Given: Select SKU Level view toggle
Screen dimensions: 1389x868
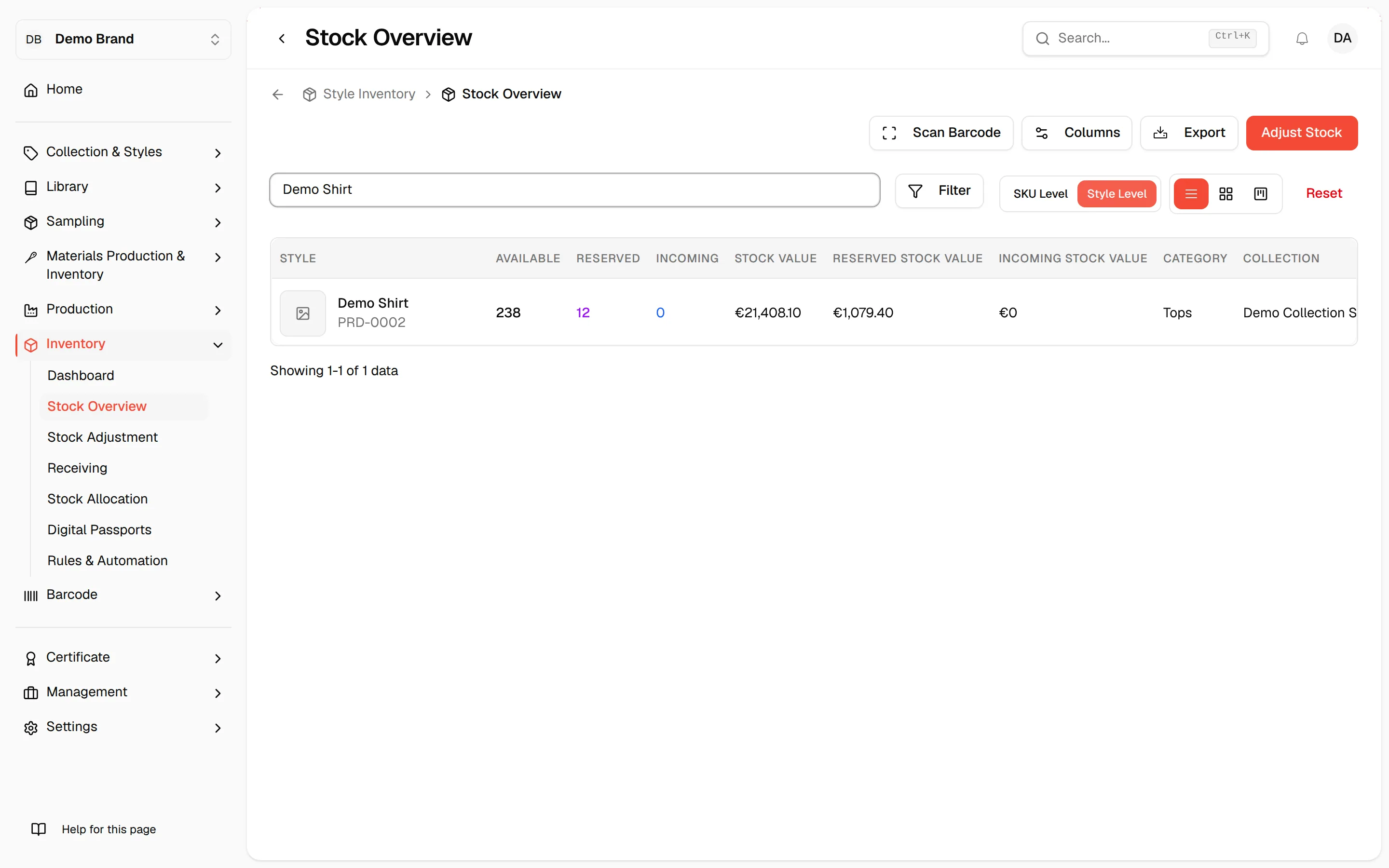Looking at the screenshot, I should coord(1040,194).
